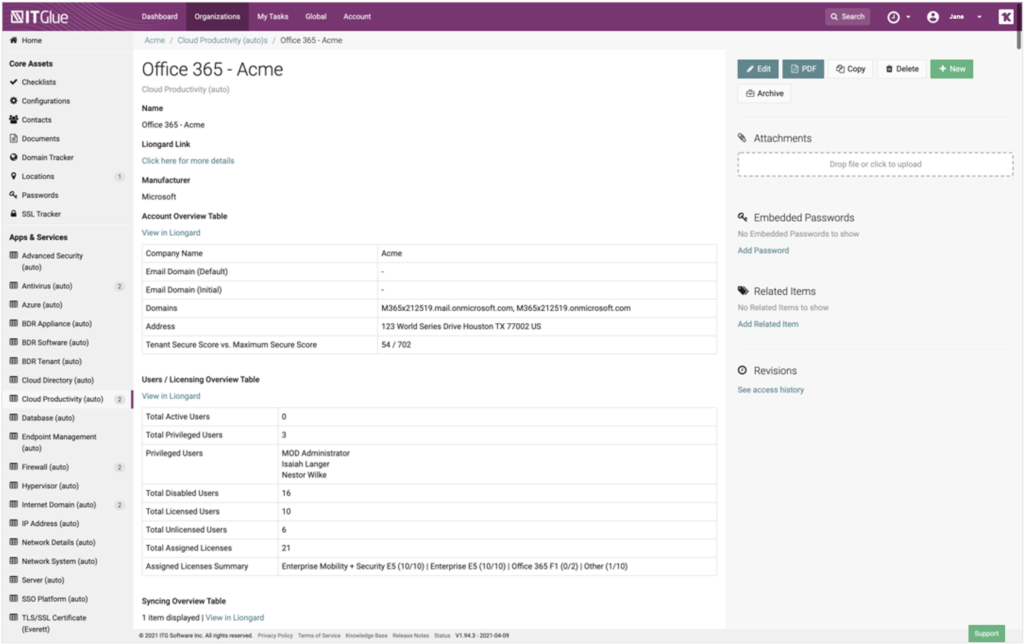Click the IT Glue logo
1024x644 pixels.
(39, 17)
